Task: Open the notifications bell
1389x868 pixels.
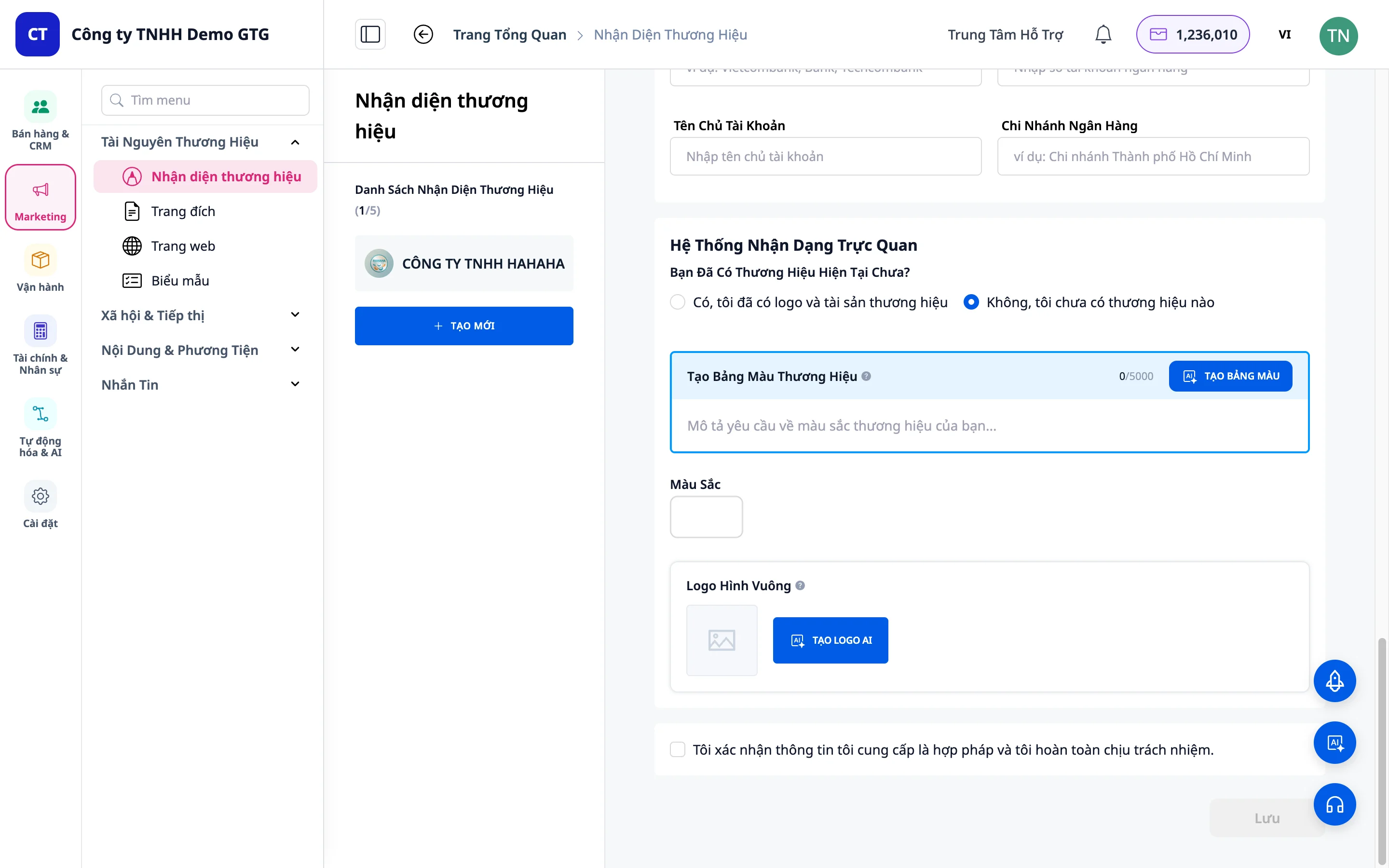Action: click(x=1103, y=34)
